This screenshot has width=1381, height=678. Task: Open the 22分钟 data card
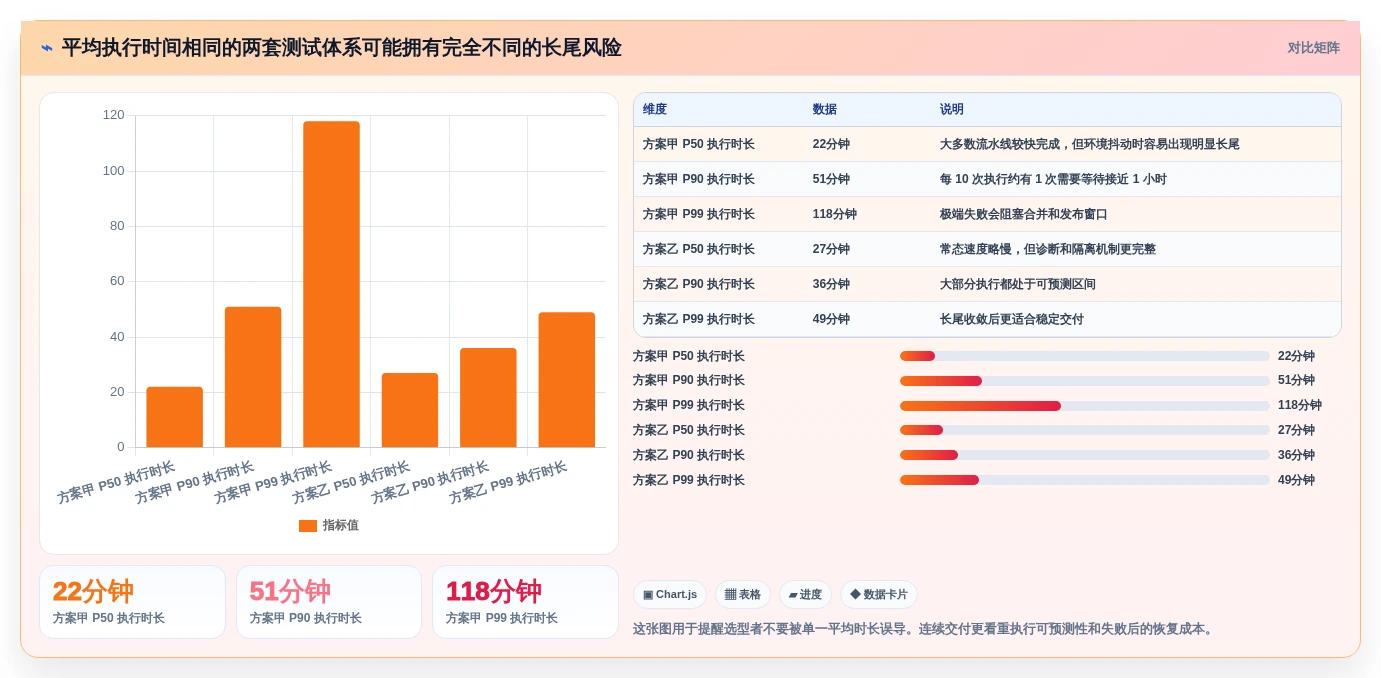click(x=132, y=602)
